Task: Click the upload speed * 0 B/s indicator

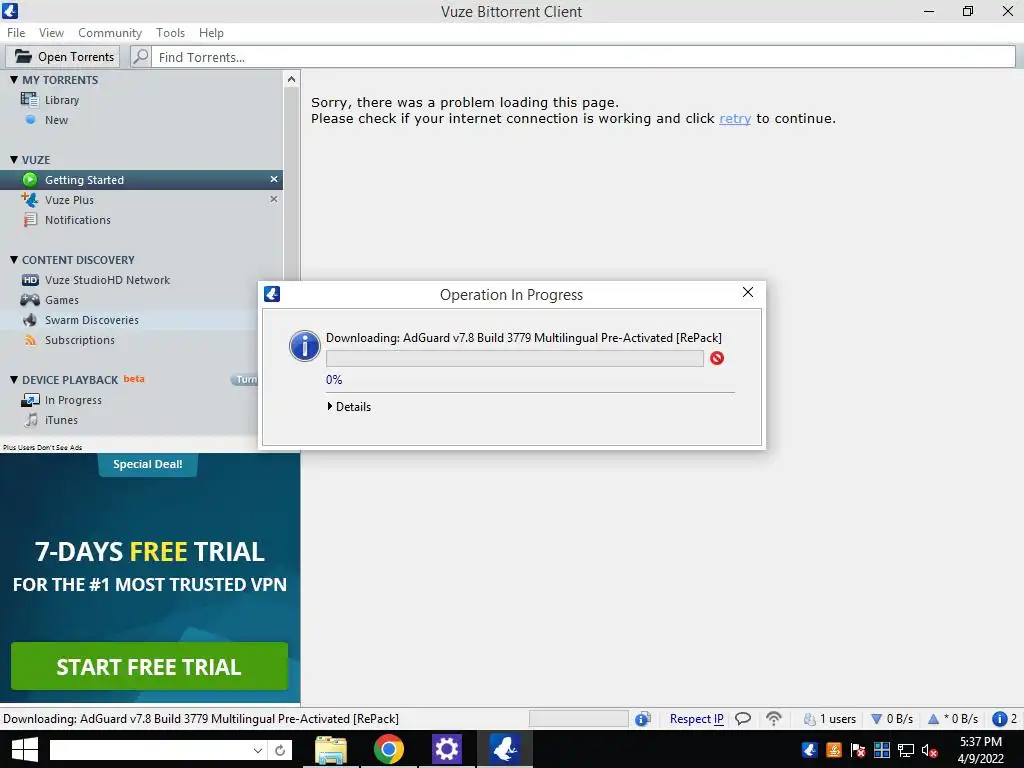Action: (953, 719)
